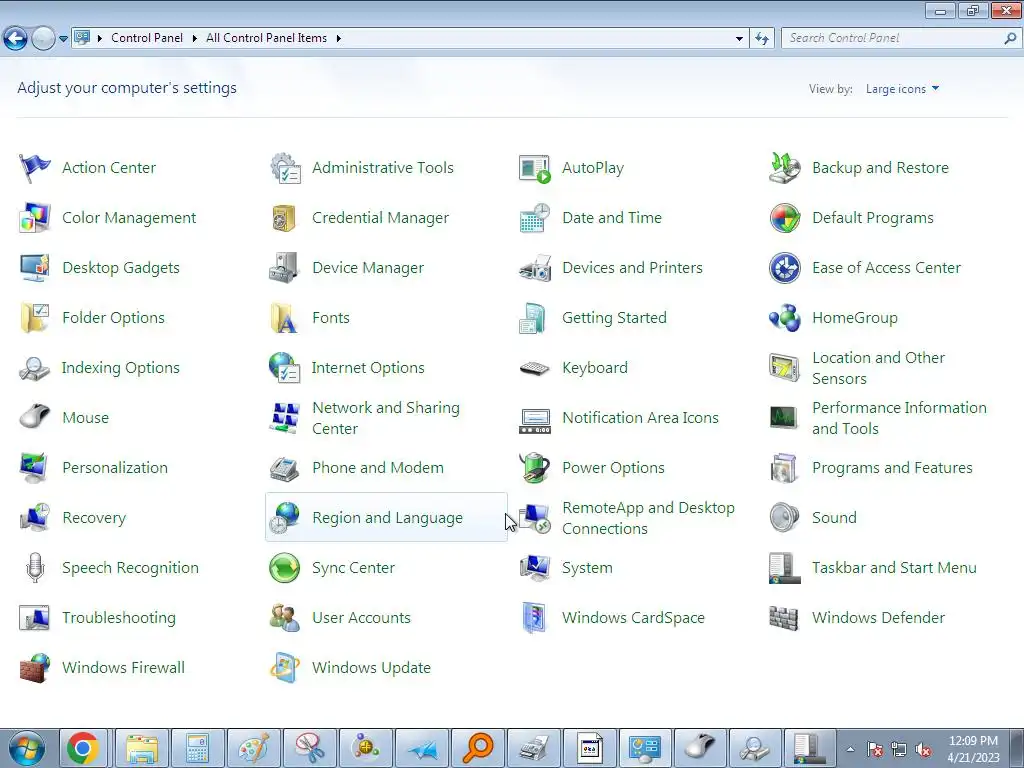Click the Refresh button next to address bar
1024x768 pixels.
(x=761, y=39)
